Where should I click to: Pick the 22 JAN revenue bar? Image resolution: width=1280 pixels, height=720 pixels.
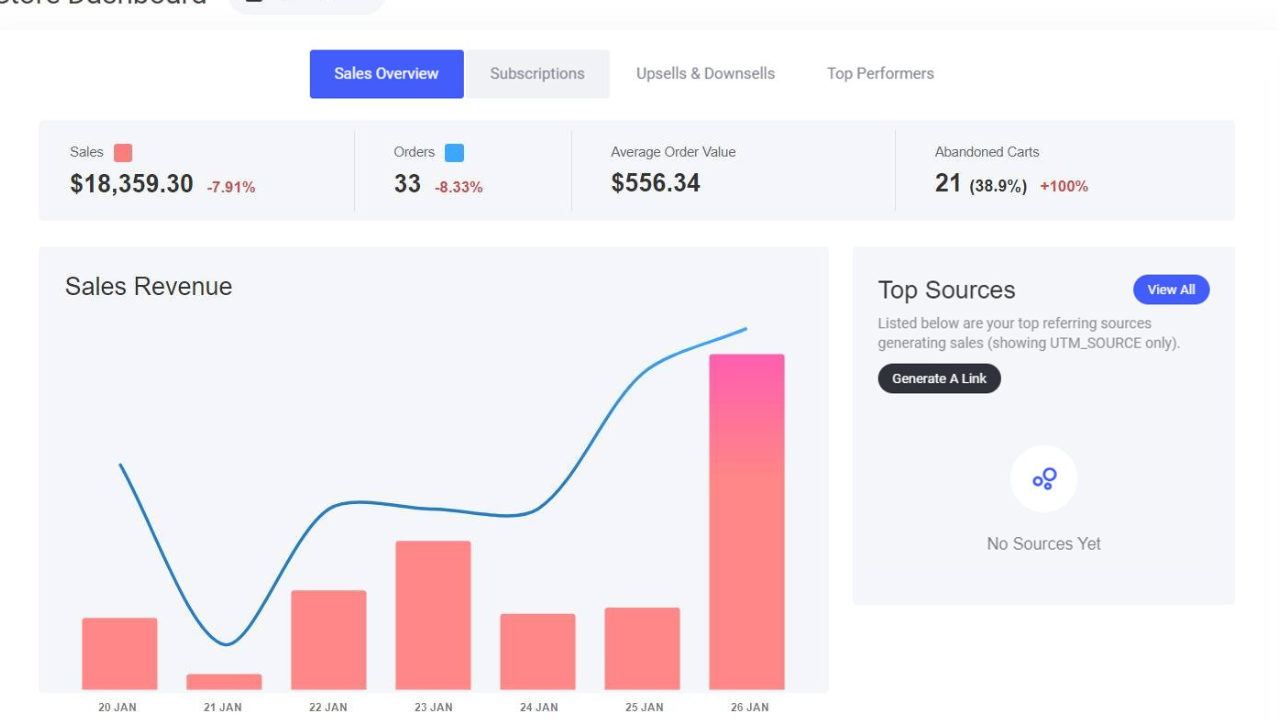tap(329, 640)
